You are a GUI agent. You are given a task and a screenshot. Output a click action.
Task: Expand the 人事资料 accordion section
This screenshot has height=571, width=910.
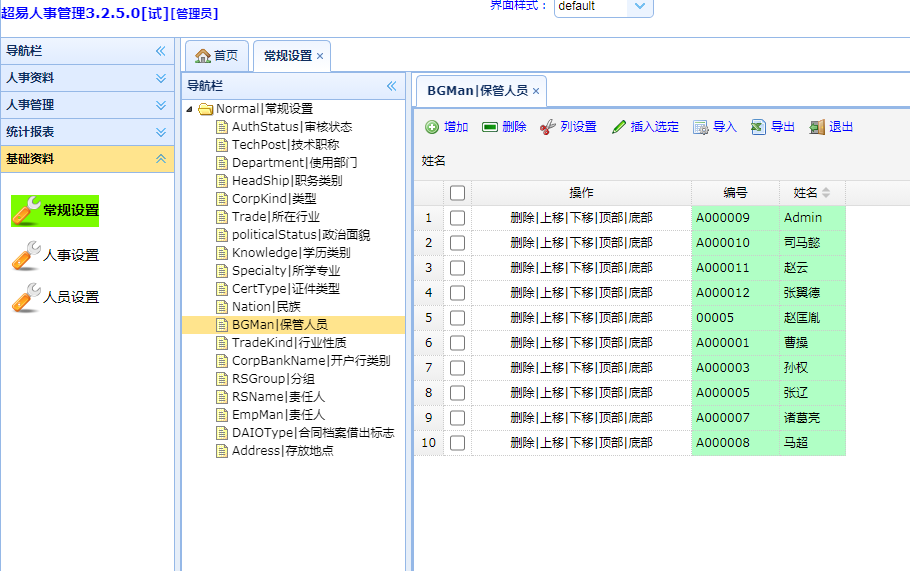click(161, 78)
